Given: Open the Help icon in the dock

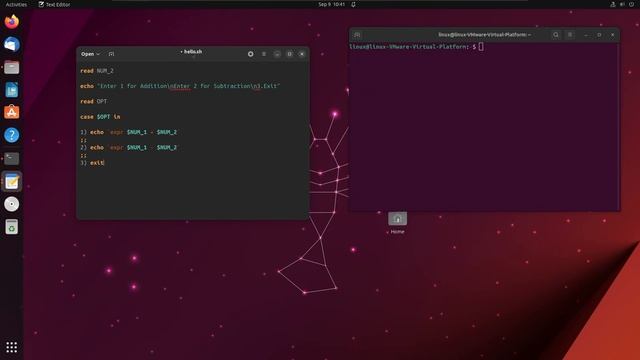Looking at the screenshot, I should click(11, 135).
